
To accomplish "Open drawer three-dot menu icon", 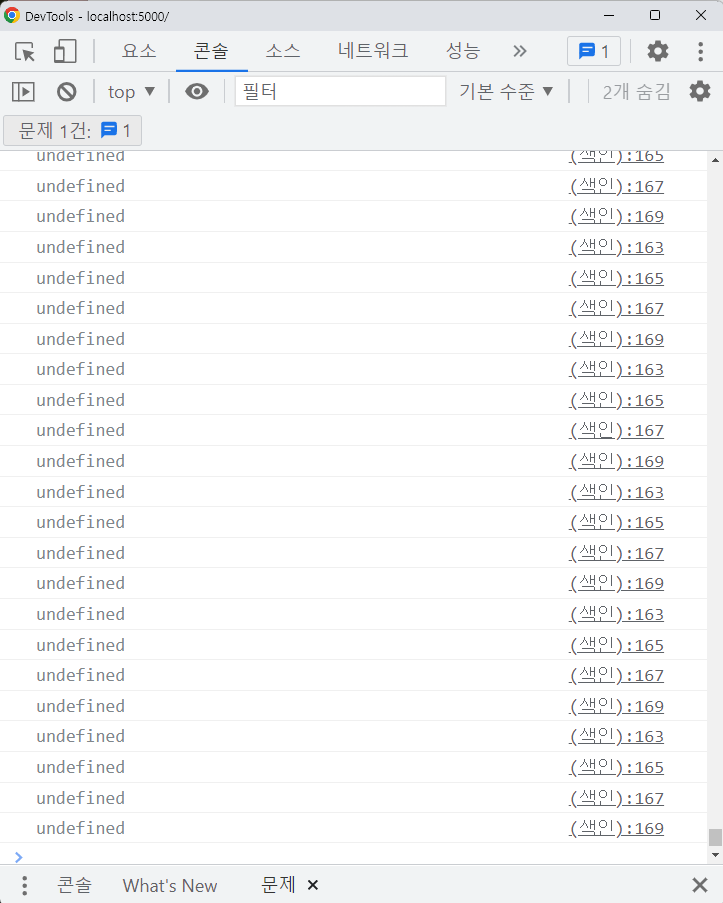I will (25, 885).
